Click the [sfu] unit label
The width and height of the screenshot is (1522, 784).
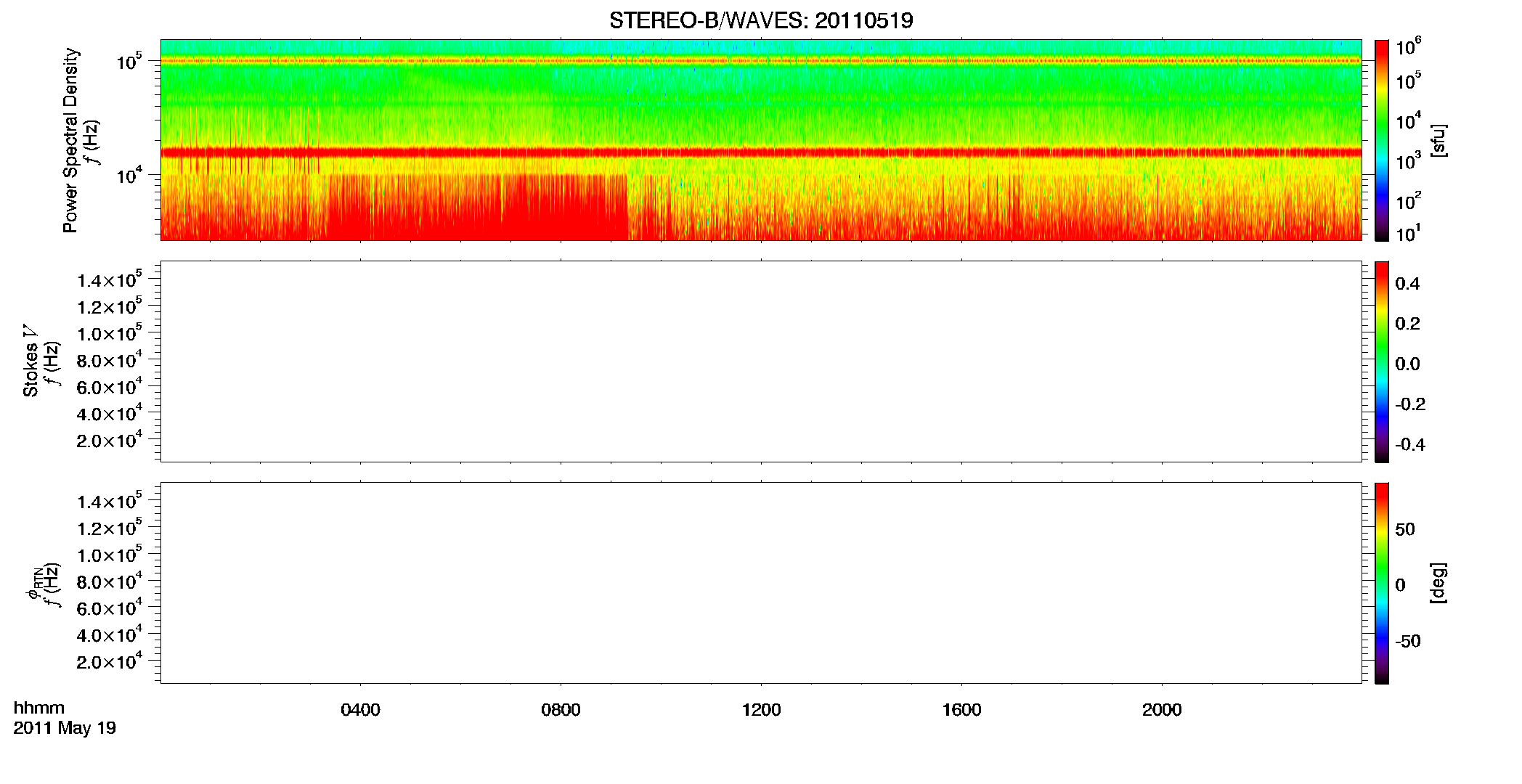[x=1438, y=140]
